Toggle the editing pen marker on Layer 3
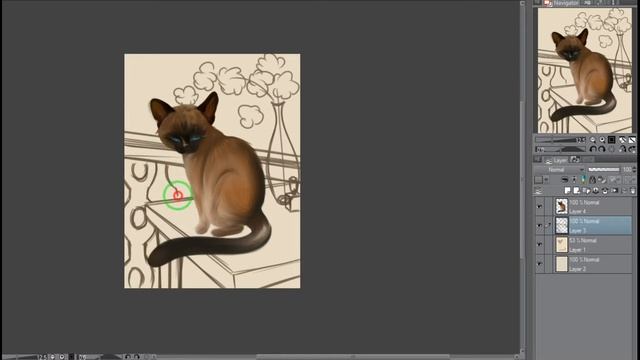This screenshot has width=640, height=360. click(x=549, y=225)
